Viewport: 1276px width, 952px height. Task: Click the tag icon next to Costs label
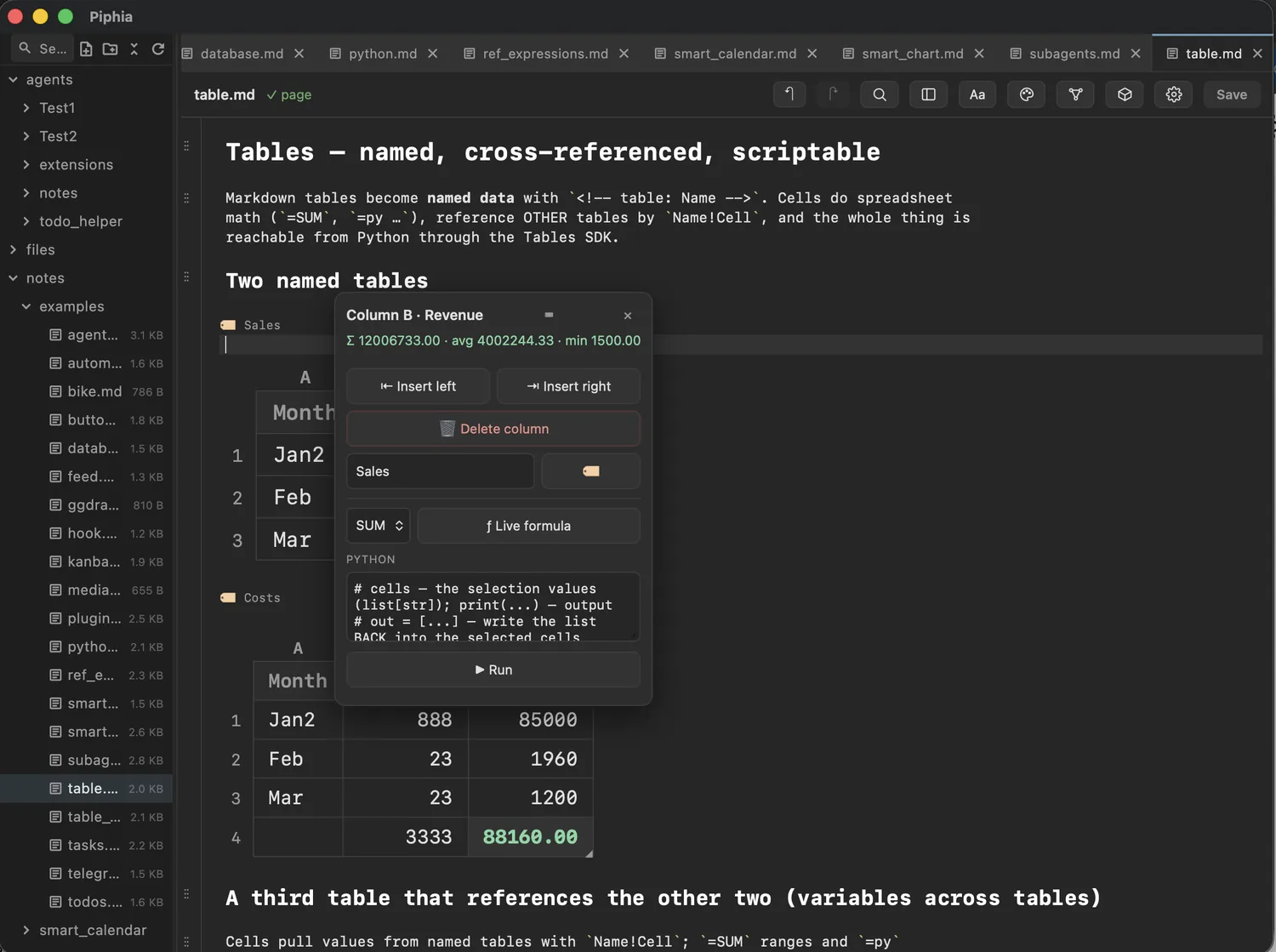click(228, 598)
